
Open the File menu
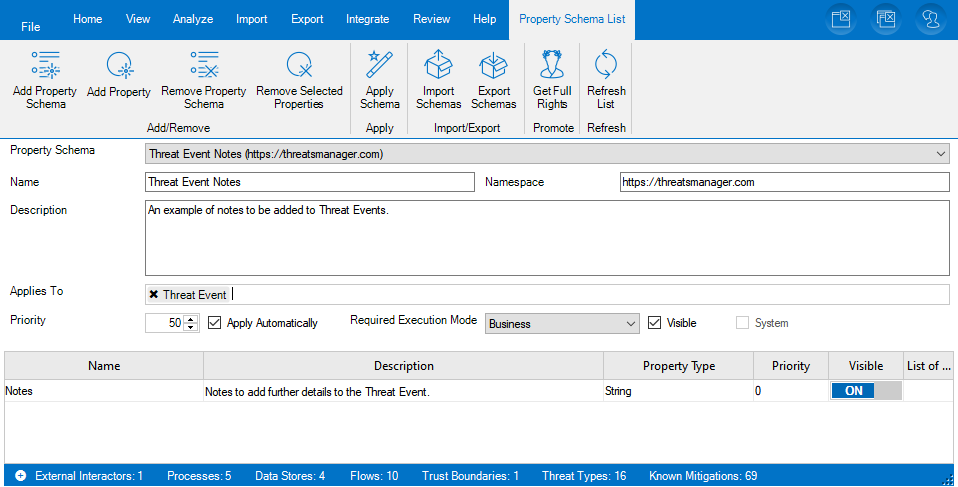31,26
